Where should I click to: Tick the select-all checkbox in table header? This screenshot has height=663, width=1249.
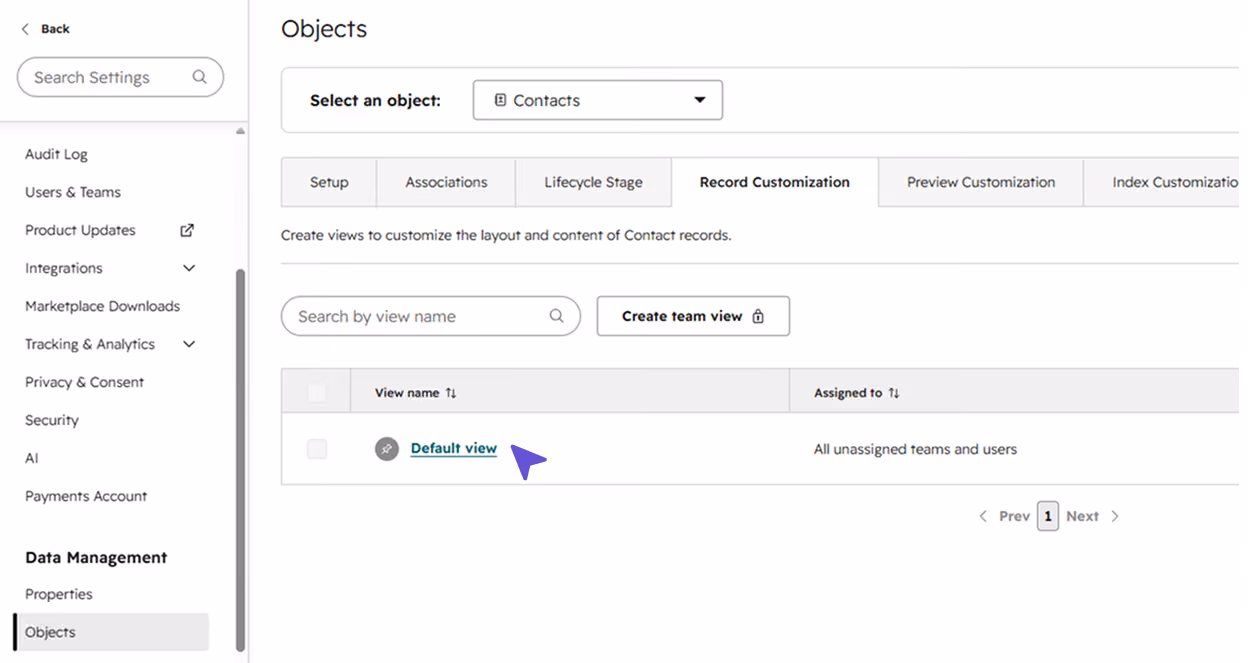(x=317, y=393)
